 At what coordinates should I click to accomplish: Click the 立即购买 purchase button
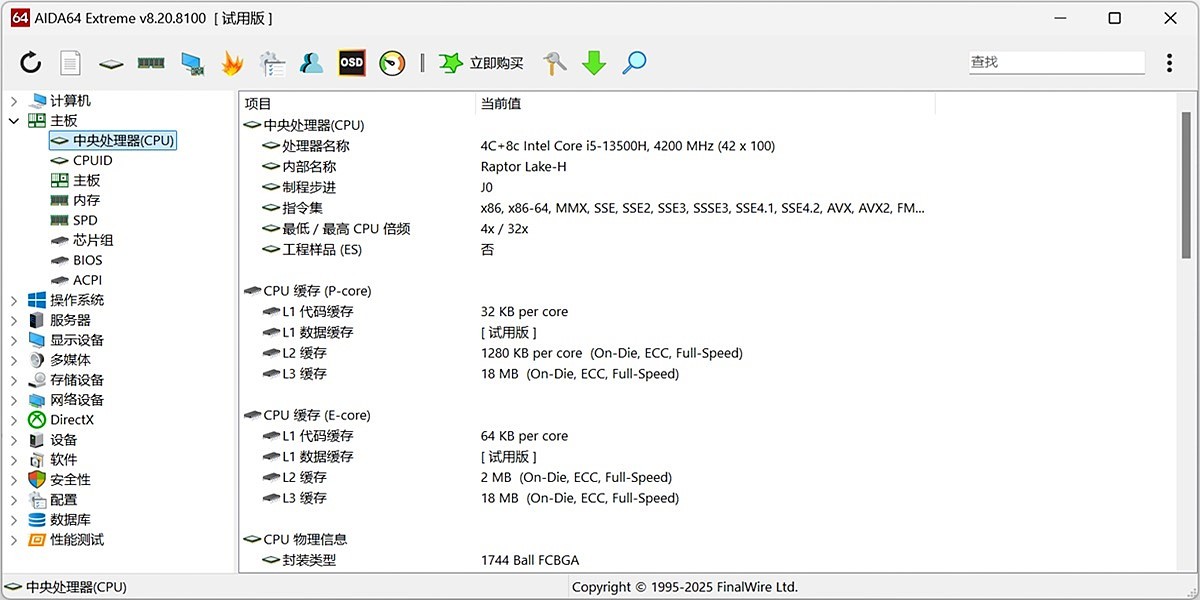pos(487,62)
